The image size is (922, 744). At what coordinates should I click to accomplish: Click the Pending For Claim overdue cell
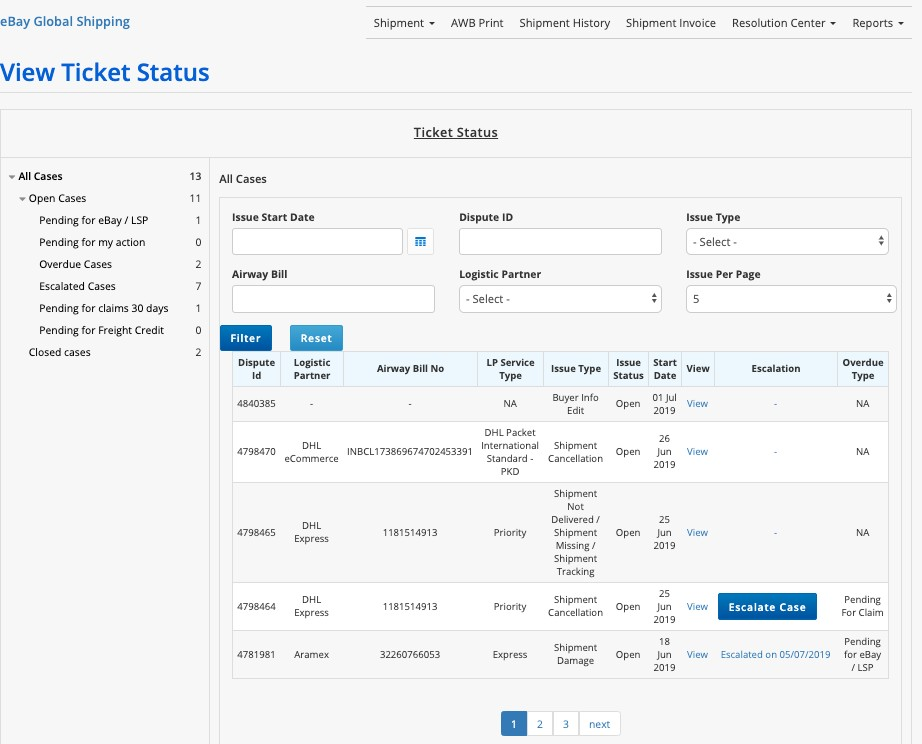pyautogui.click(x=862, y=606)
